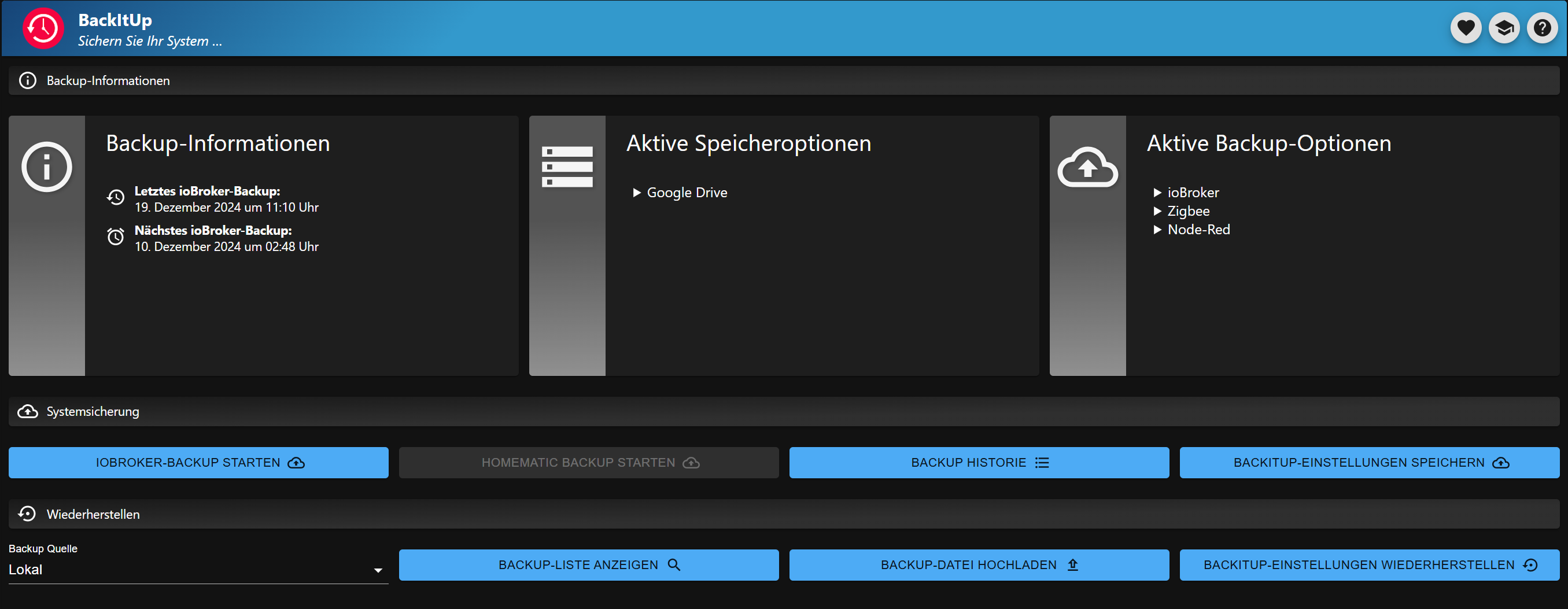Click the Sichern Sie Ihr System subtitle
Viewport: 1568px width, 609px height.
[150, 42]
